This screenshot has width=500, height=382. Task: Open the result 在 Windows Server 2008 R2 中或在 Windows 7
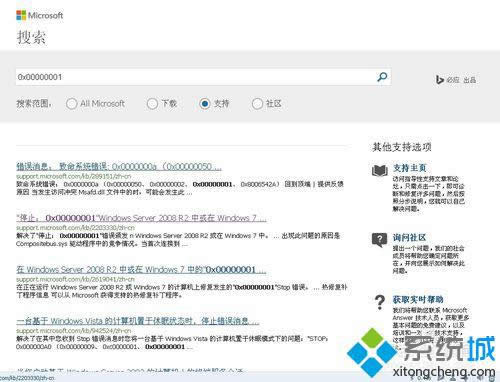click(x=141, y=269)
